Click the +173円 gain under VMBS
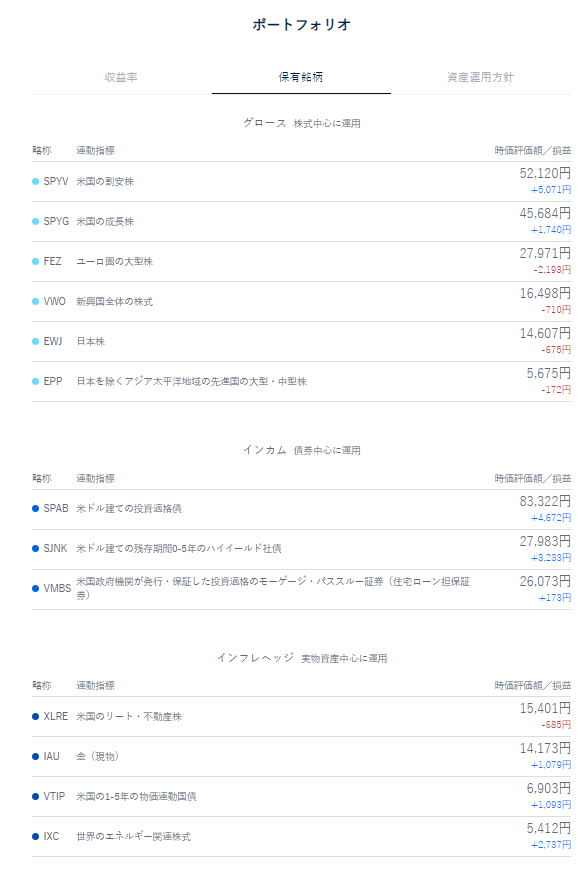Screen dimensions: 587x878 [555, 597]
